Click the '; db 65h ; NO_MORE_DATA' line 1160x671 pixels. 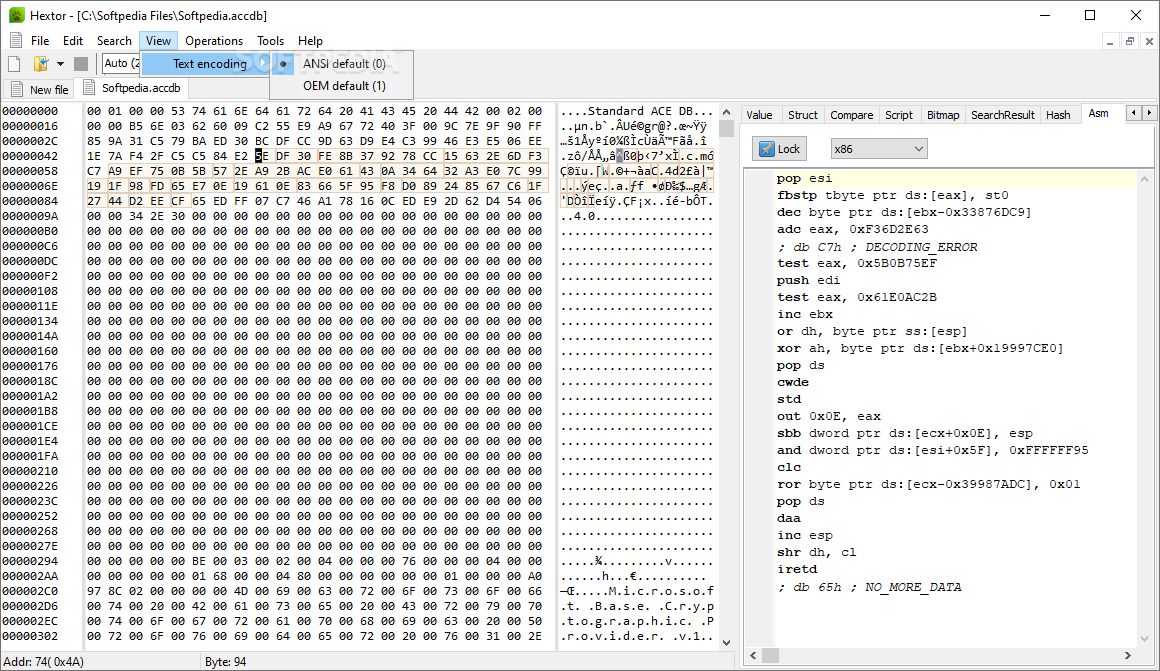(869, 587)
